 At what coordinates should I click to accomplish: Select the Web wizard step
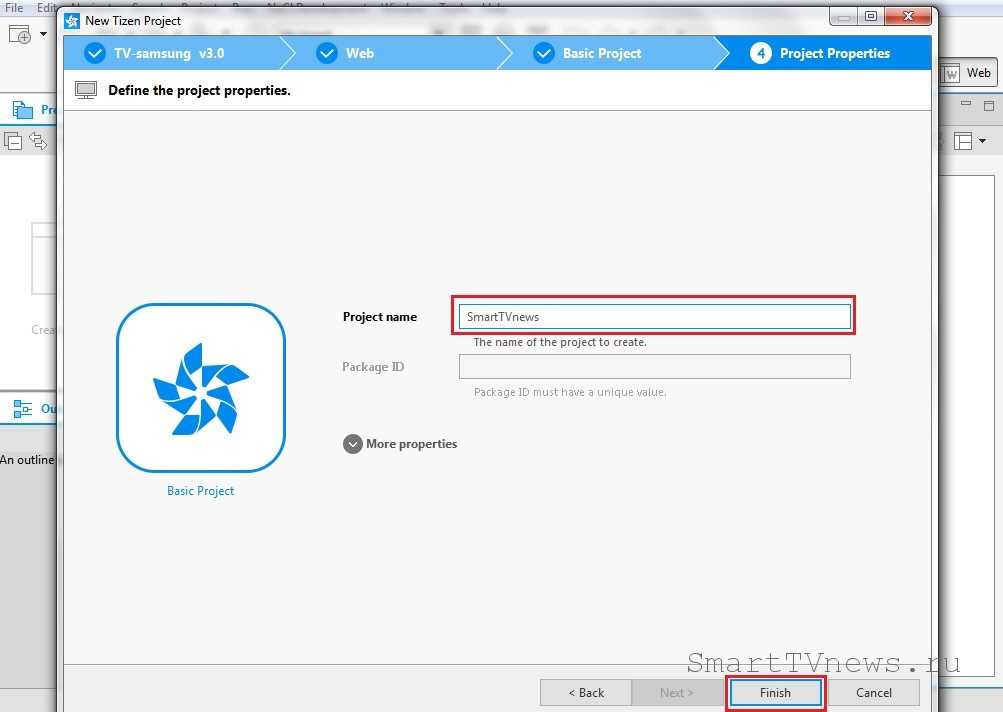tap(358, 53)
